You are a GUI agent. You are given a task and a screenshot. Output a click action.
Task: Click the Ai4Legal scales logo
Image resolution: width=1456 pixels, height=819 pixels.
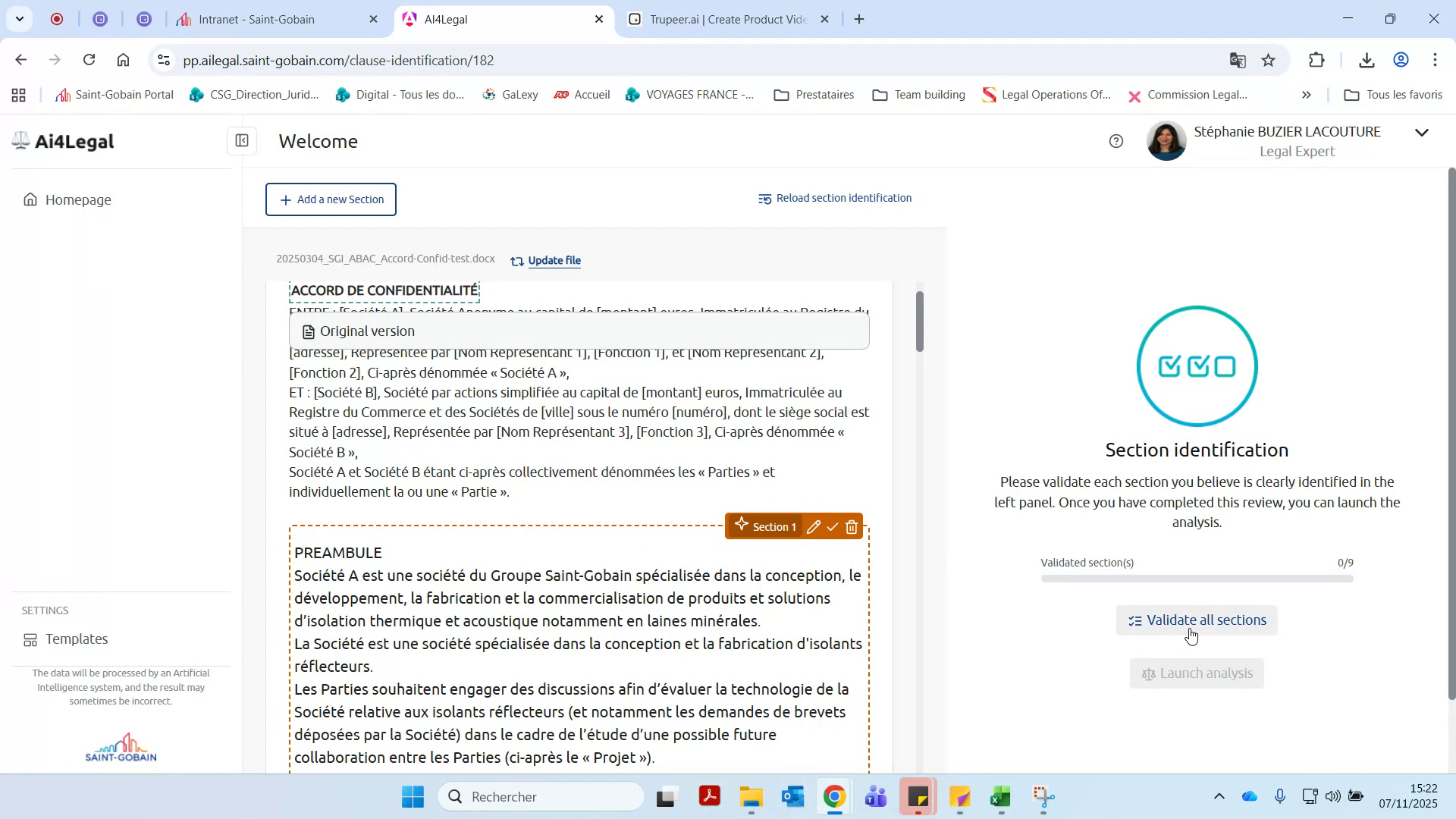20,140
